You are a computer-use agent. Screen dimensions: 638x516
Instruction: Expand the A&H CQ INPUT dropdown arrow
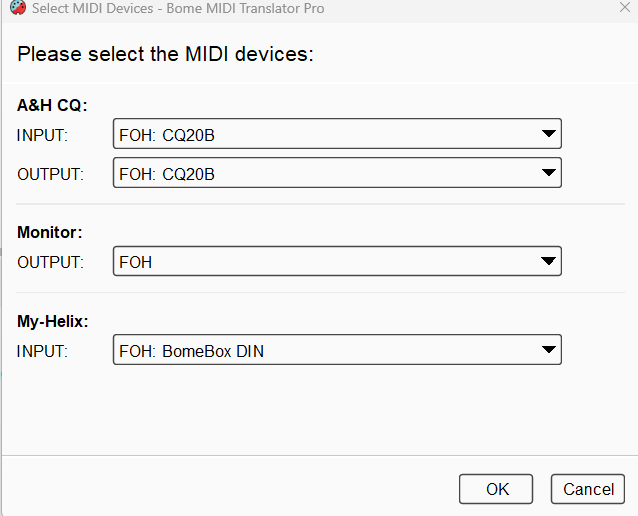point(547,133)
